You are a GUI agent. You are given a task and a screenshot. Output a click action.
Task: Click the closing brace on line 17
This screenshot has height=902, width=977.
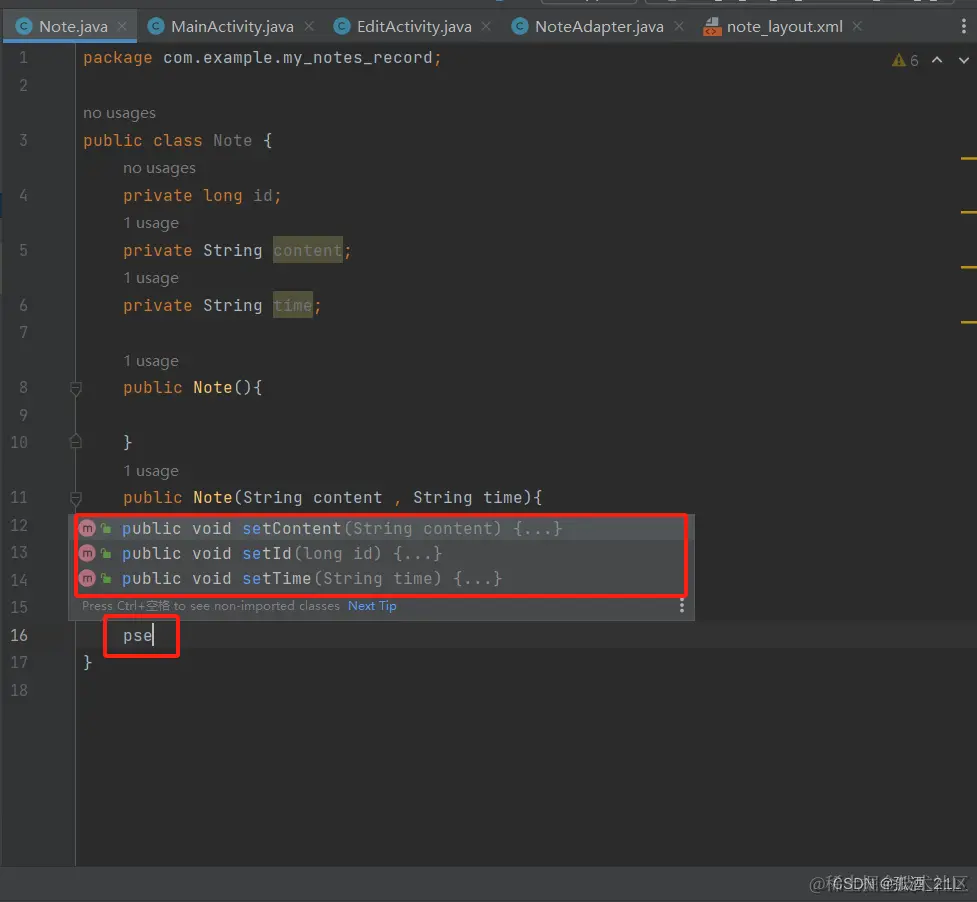(x=87, y=662)
